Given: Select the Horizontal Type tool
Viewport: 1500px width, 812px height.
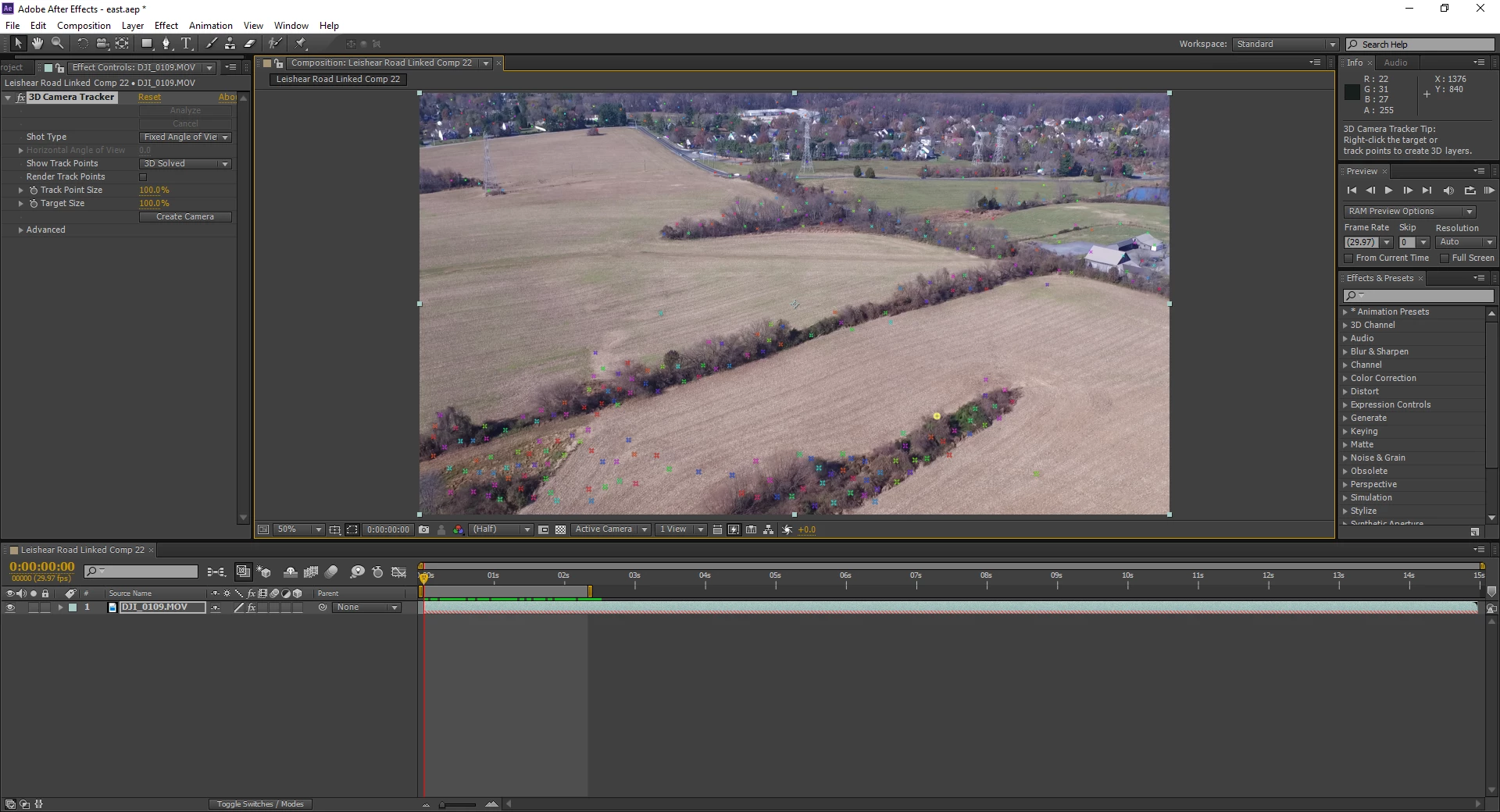Looking at the screenshot, I should click(x=186, y=44).
